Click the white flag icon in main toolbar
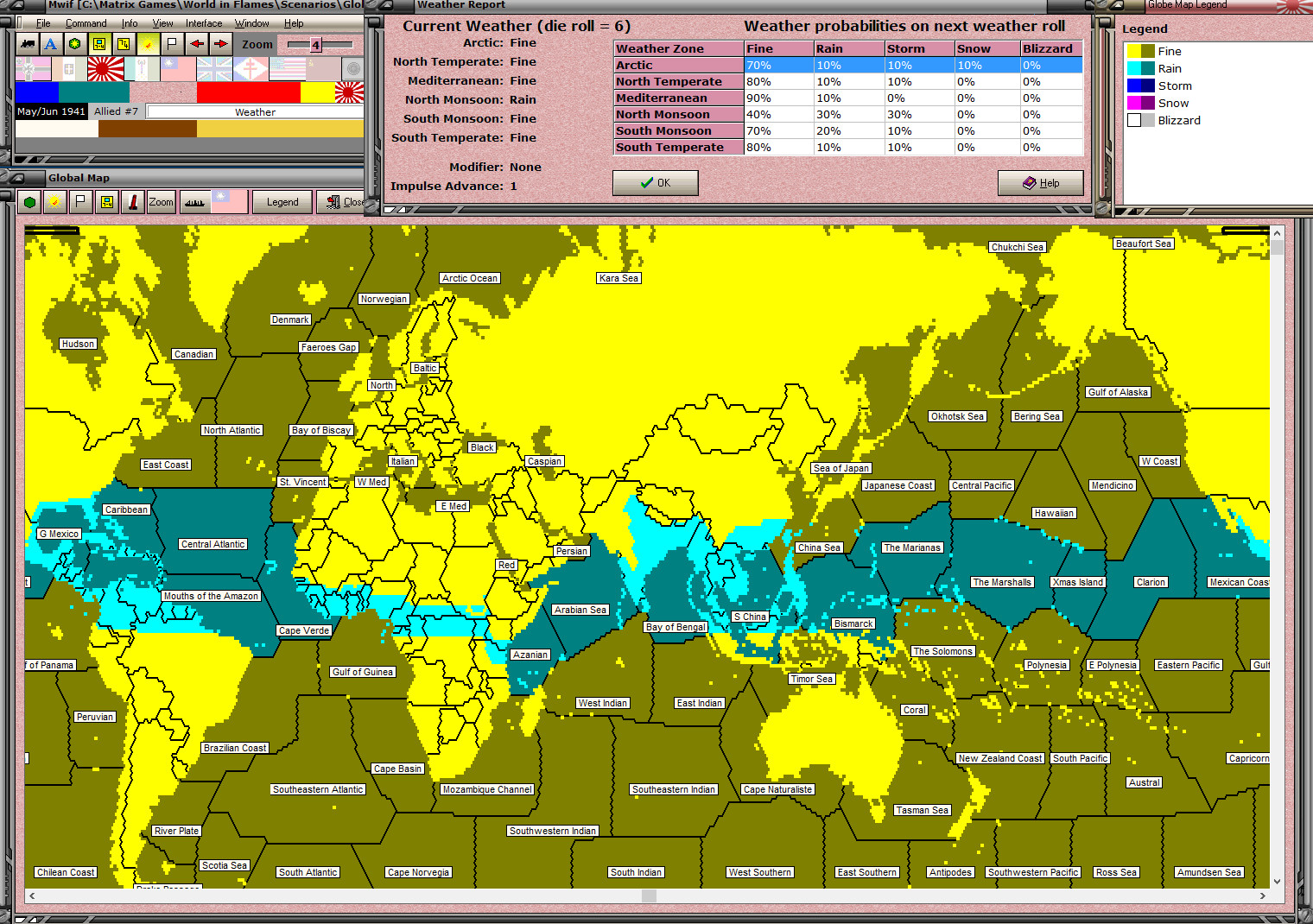Screen dimensions: 1313x924 (x=172, y=43)
